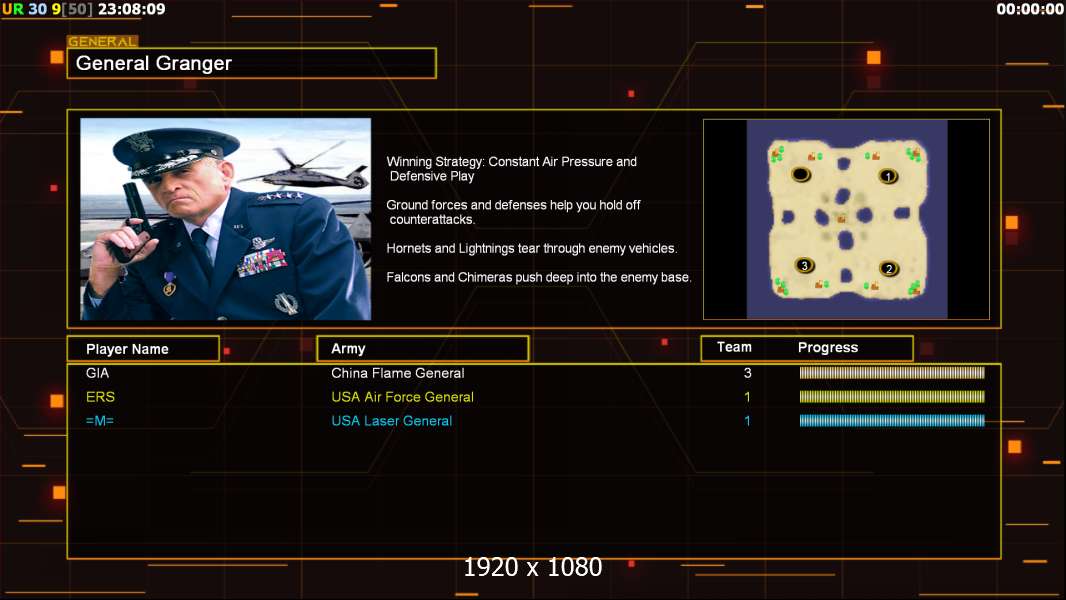Click the Hornets and Lightnings tip line
This screenshot has width=1066, height=600.
pyautogui.click(x=532, y=249)
